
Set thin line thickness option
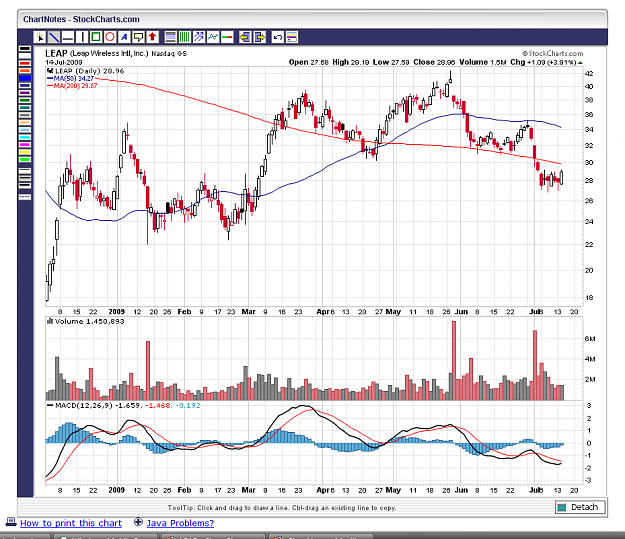pyautogui.click(x=25, y=171)
